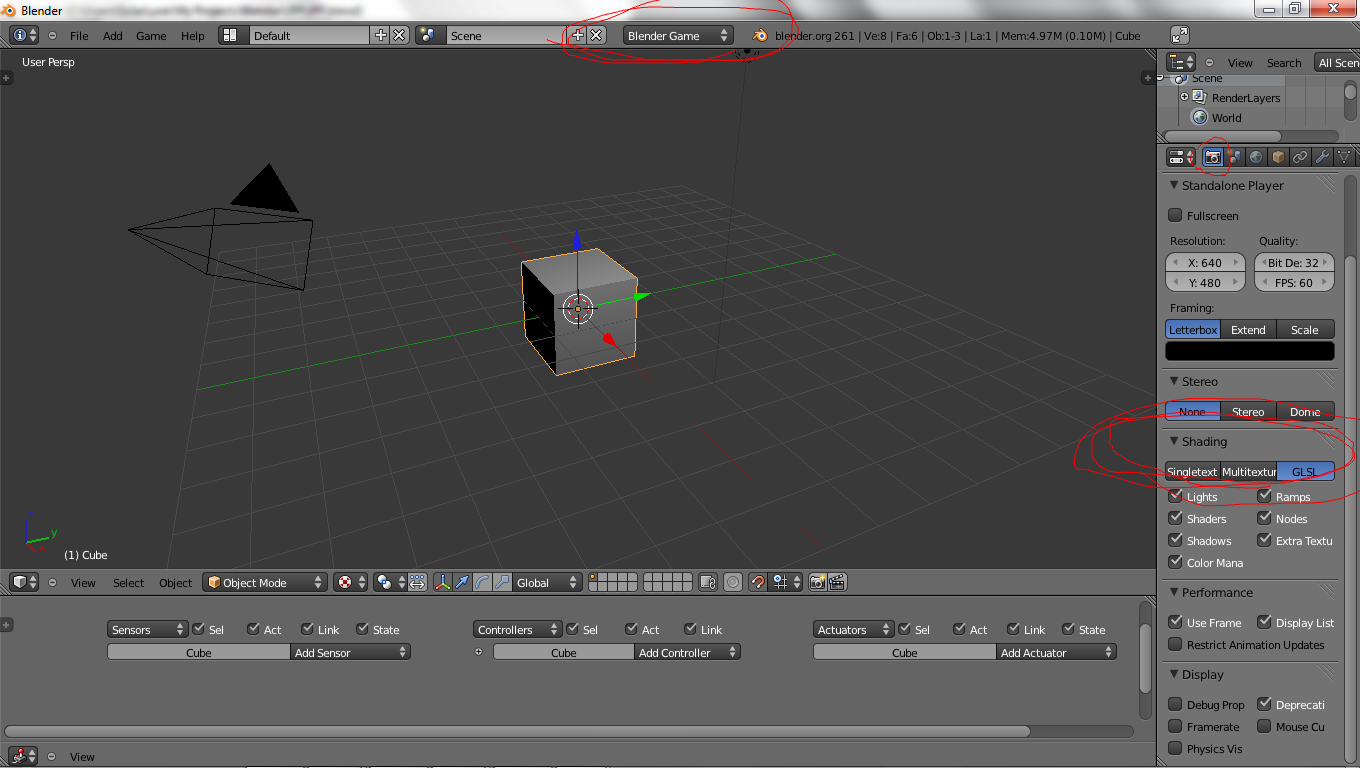Screen dimensions: 1360x768
Task: Click the OpenGL render animation clapper icon
Action: pyautogui.click(x=838, y=582)
